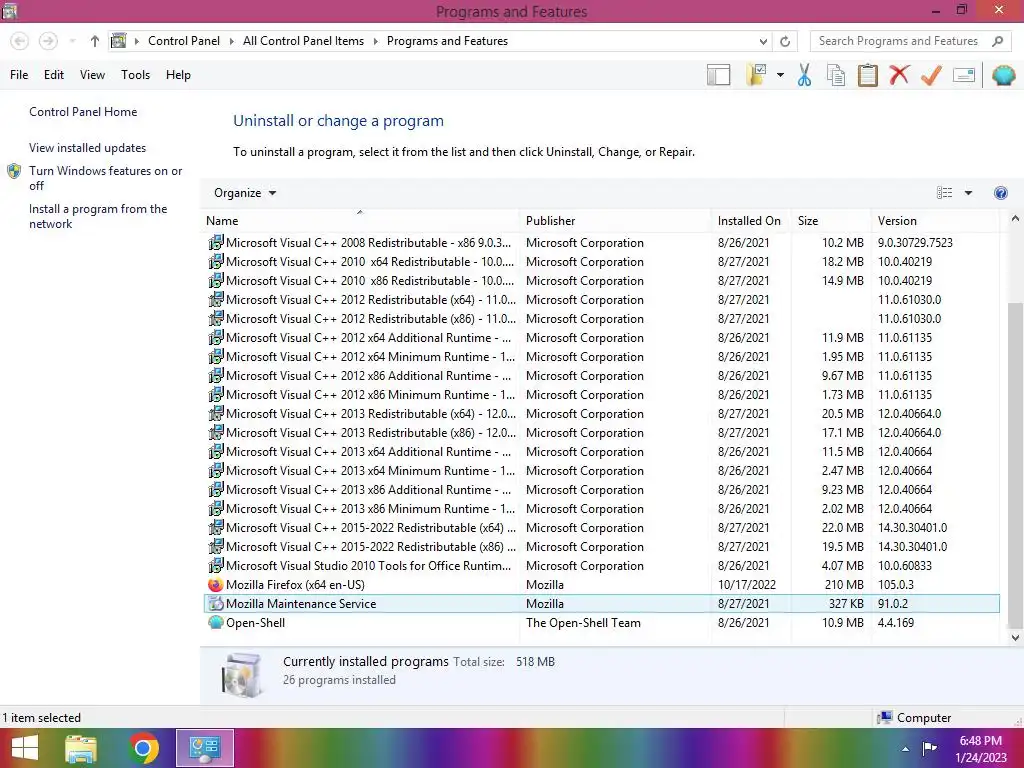Click the Paste clipboard toolbar icon
This screenshot has height=768, width=1024.
pos(867,75)
